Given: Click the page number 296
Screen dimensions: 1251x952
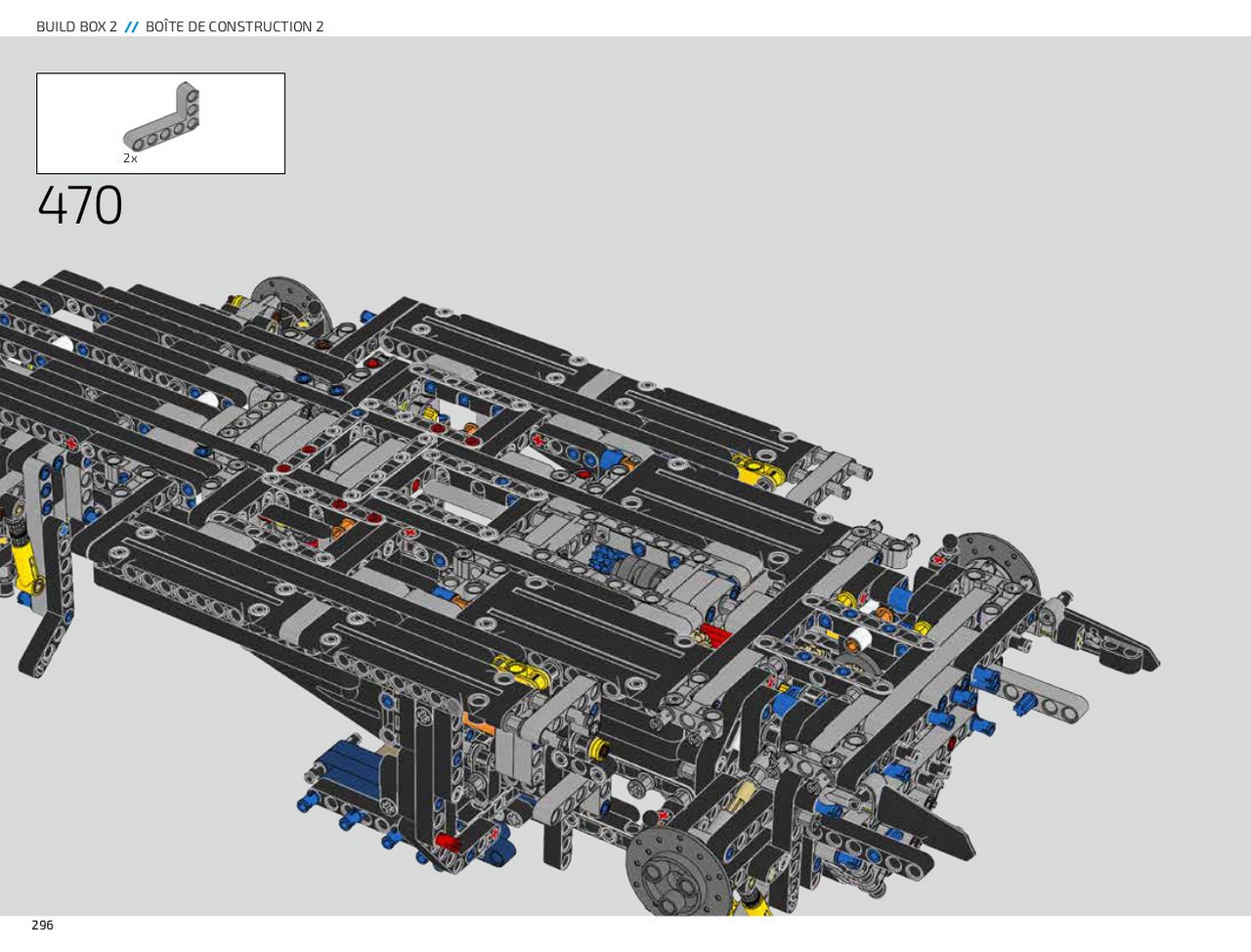Looking at the screenshot, I should (42, 925).
